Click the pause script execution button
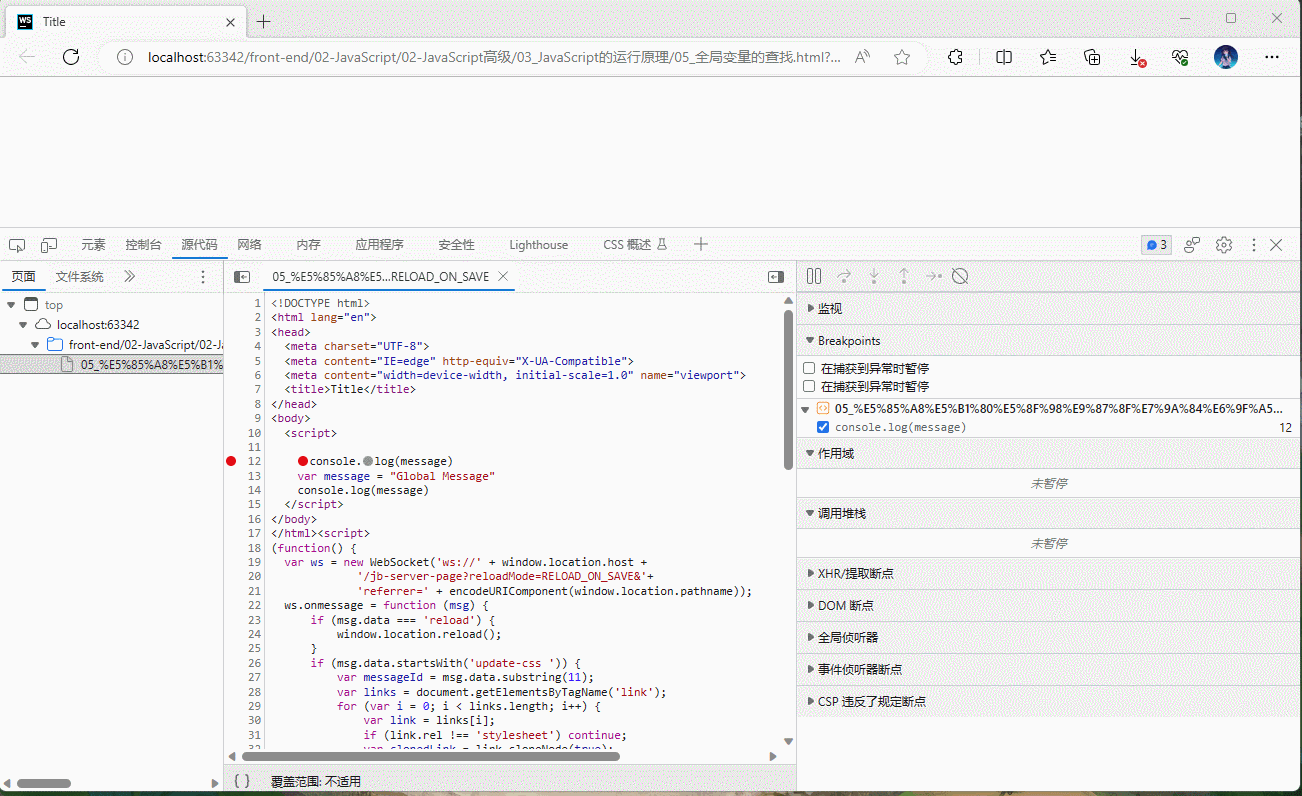Screen dimensions: 1302x796 coord(814,276)
